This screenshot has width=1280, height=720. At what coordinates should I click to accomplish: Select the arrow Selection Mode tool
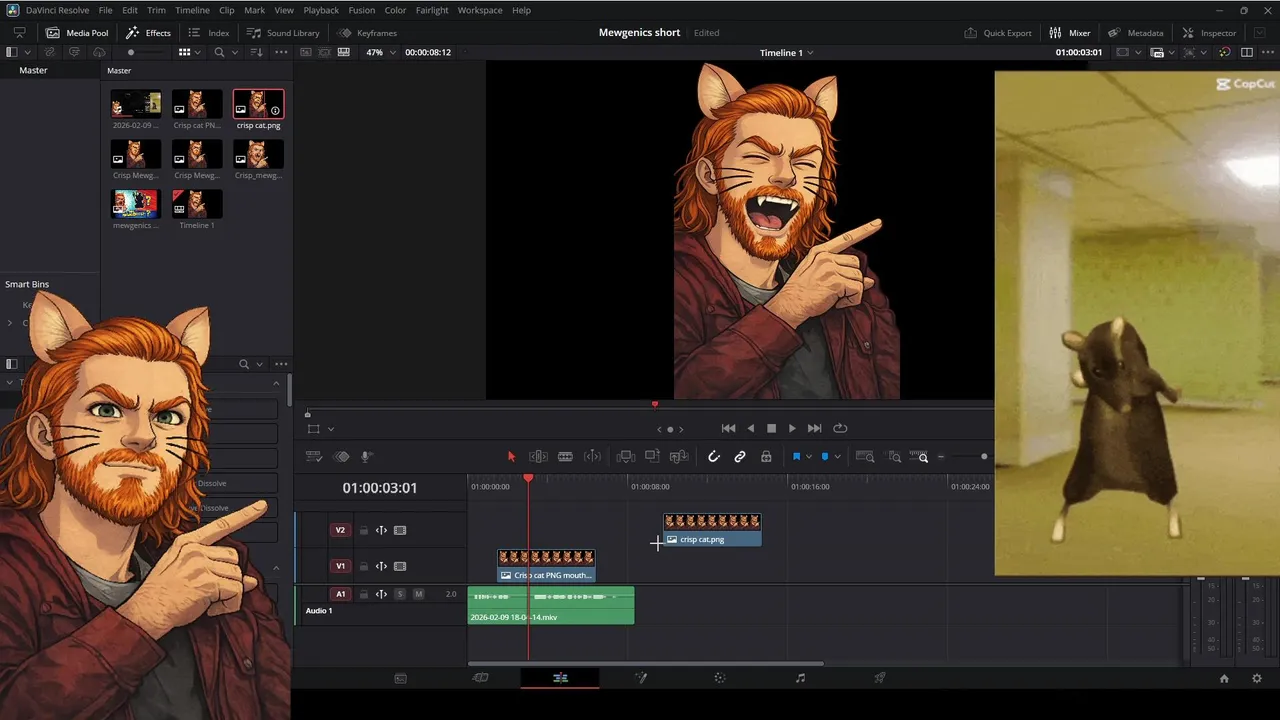click(511, 456)
